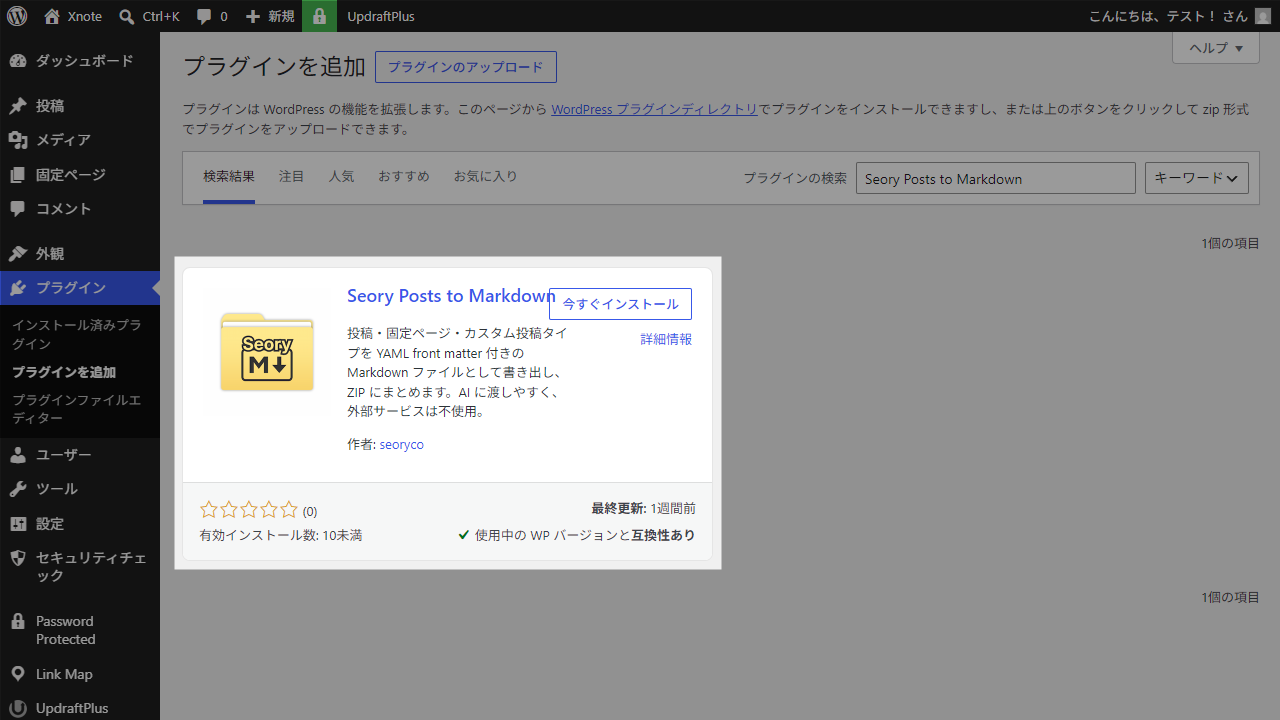Viewport: 1280px width, 720px height.
Task: Click the green padlock icon in admin bar
Action: pyautogui.click(x=319, y=16)
